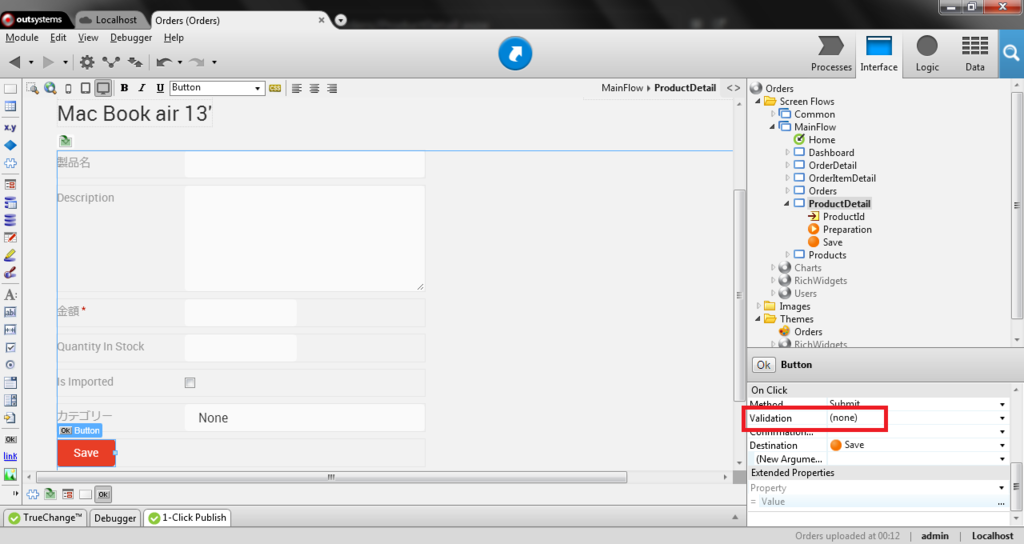This screenshot has height=544, width=1024.
Task: Switch preview to tablet device icon
Action: pos(86,88)
